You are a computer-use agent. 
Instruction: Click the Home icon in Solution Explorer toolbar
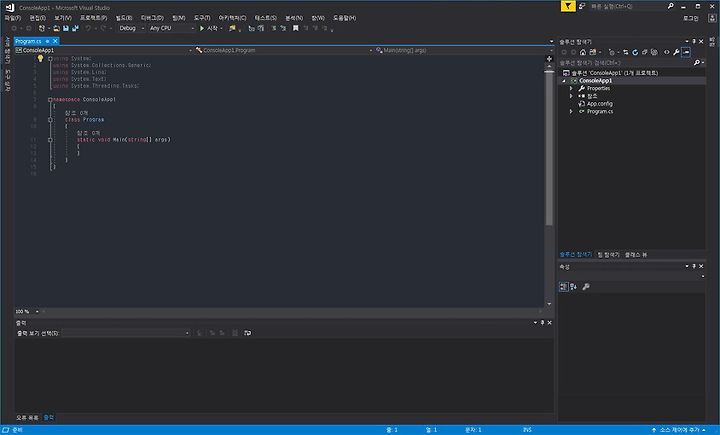(x=583, y=52)
